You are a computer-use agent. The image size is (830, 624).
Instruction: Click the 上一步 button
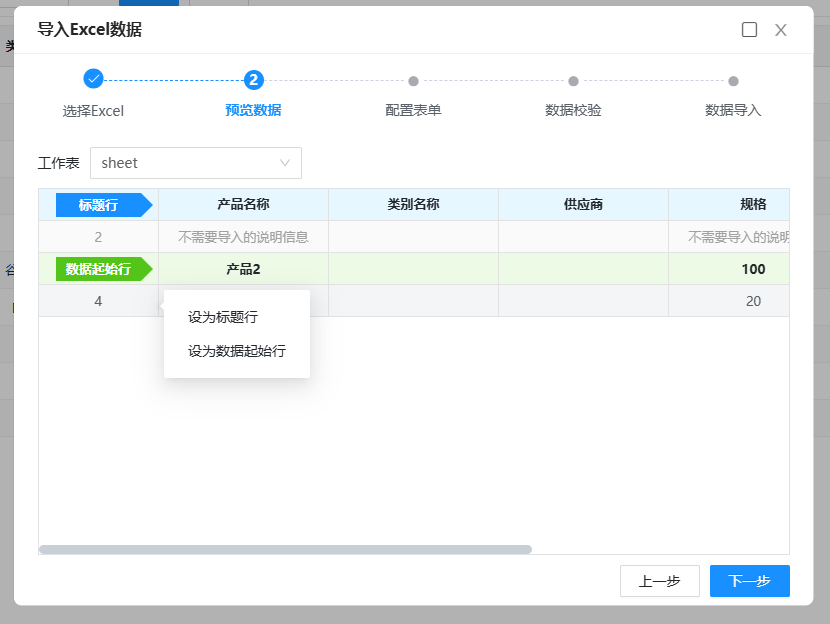[659, 581]
